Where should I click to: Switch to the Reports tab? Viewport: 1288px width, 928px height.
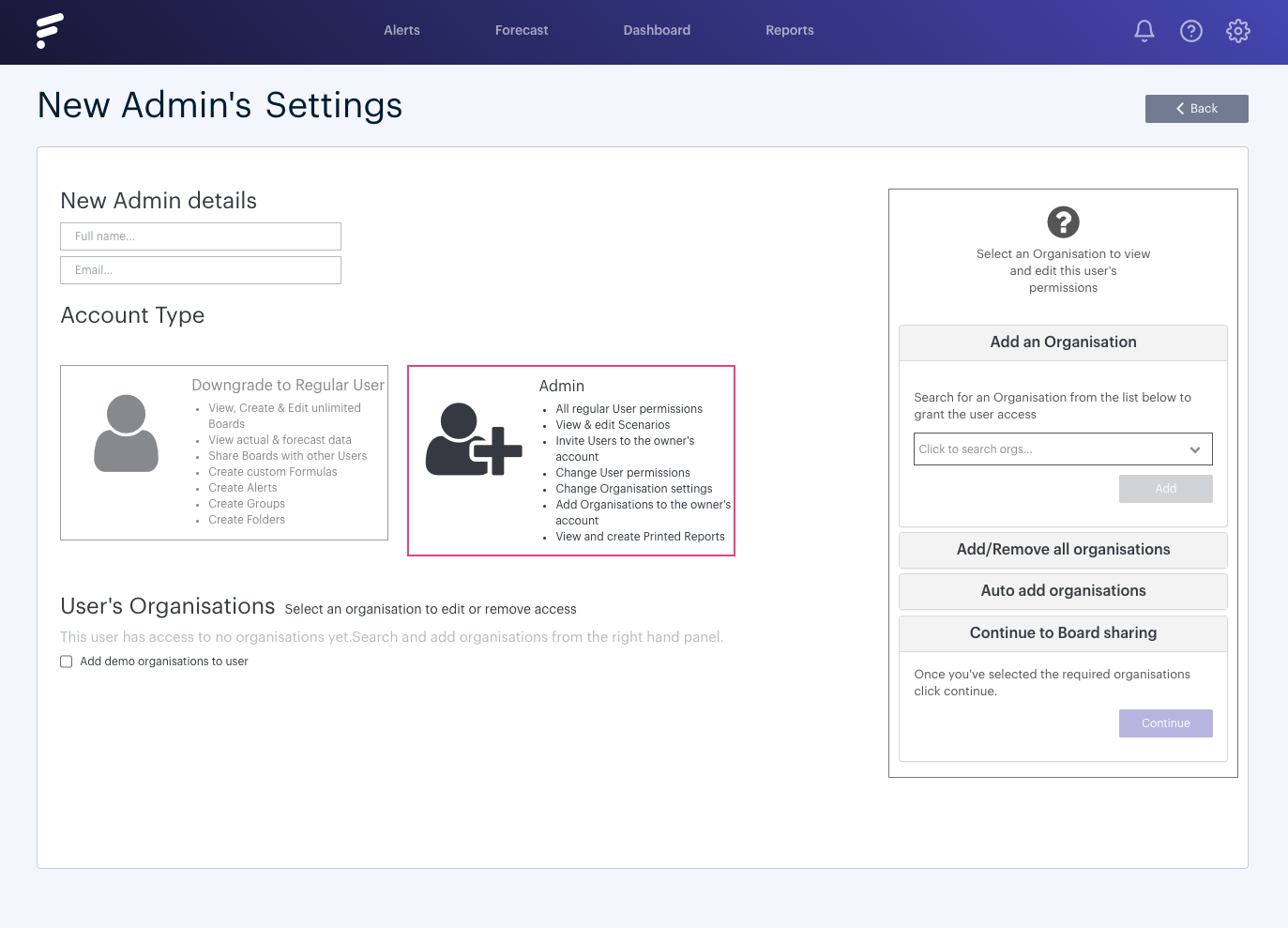coord(790,30)
